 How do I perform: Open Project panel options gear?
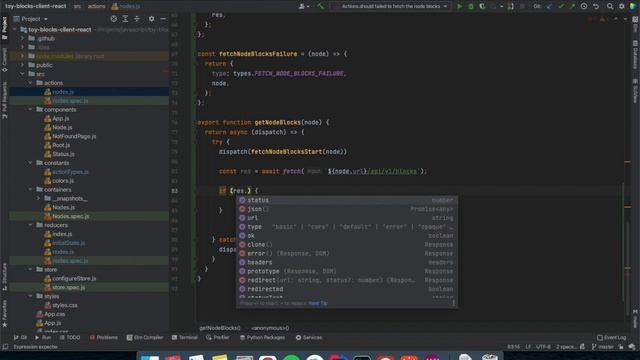point(151,19)
